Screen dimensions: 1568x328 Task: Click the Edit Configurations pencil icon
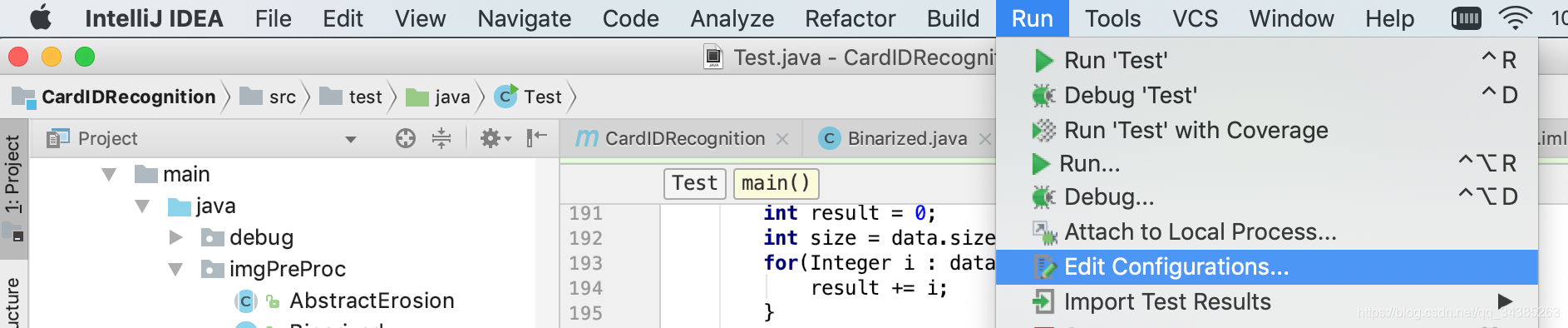tap(1044, 267)
